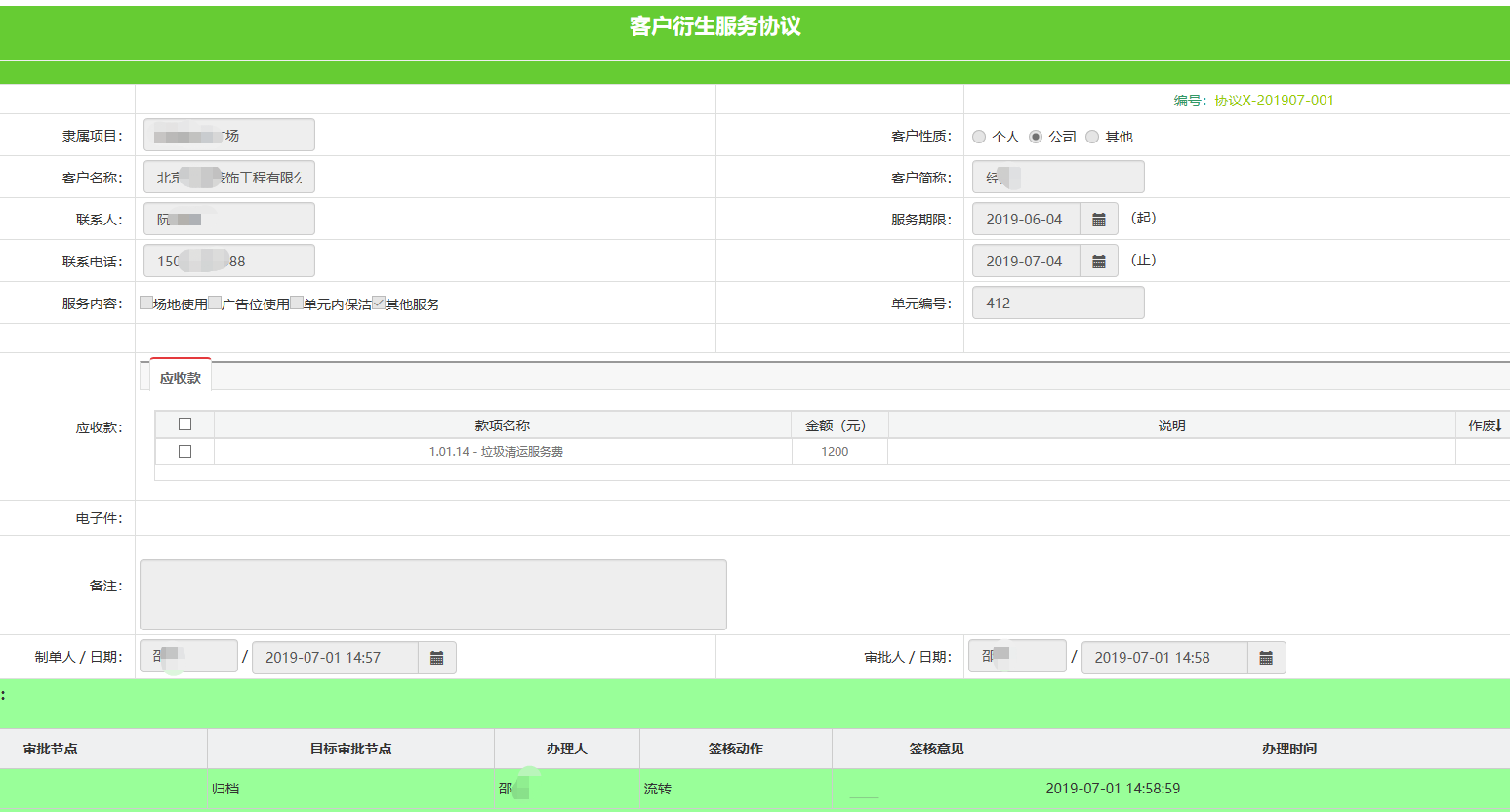The width and height of the screenshot is (1510, 812).
Task: Open calendar for service end date
Action: 1098,262
